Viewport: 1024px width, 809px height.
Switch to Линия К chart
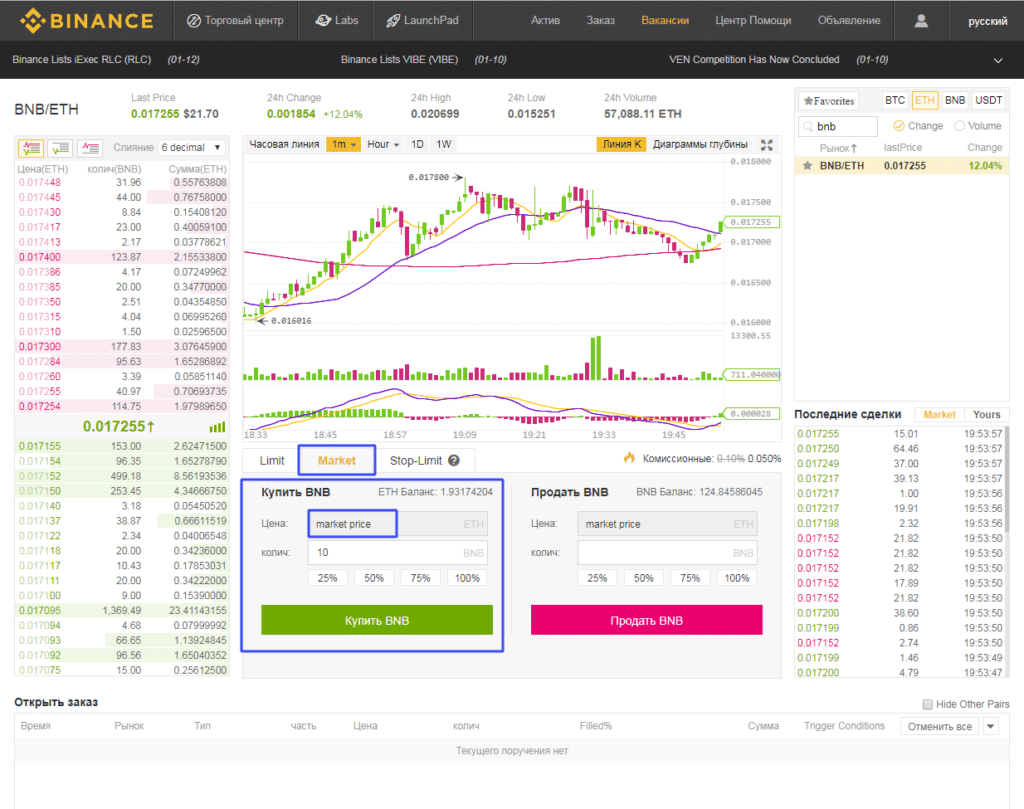[x=622, y=144]
